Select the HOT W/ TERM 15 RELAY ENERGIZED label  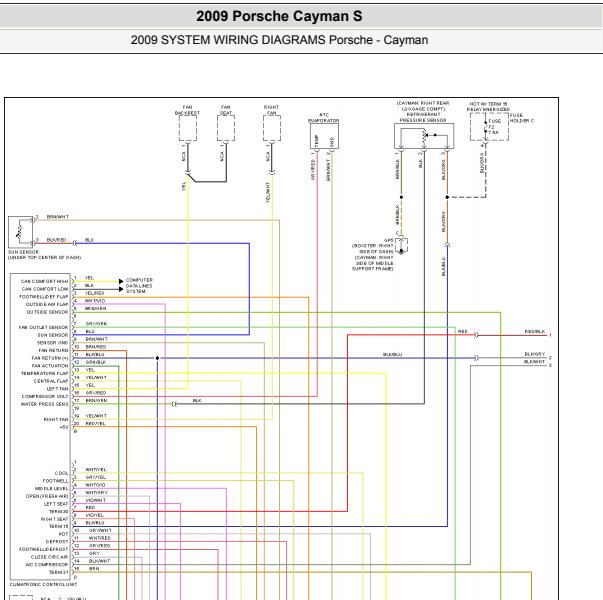coord(488,107)
